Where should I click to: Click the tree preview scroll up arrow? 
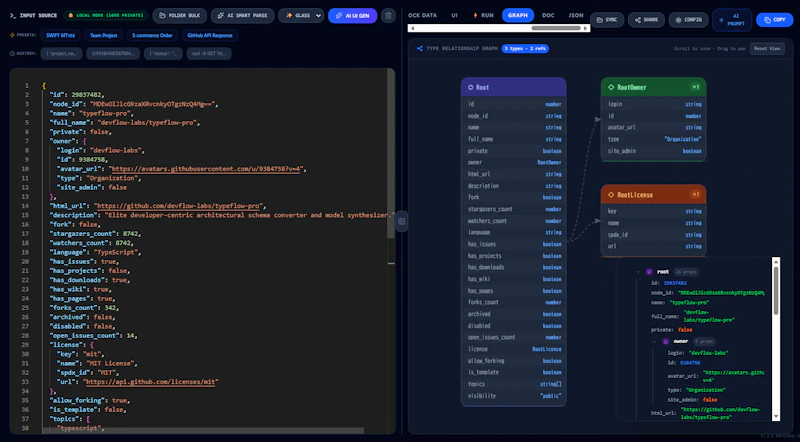pos(776,261)
